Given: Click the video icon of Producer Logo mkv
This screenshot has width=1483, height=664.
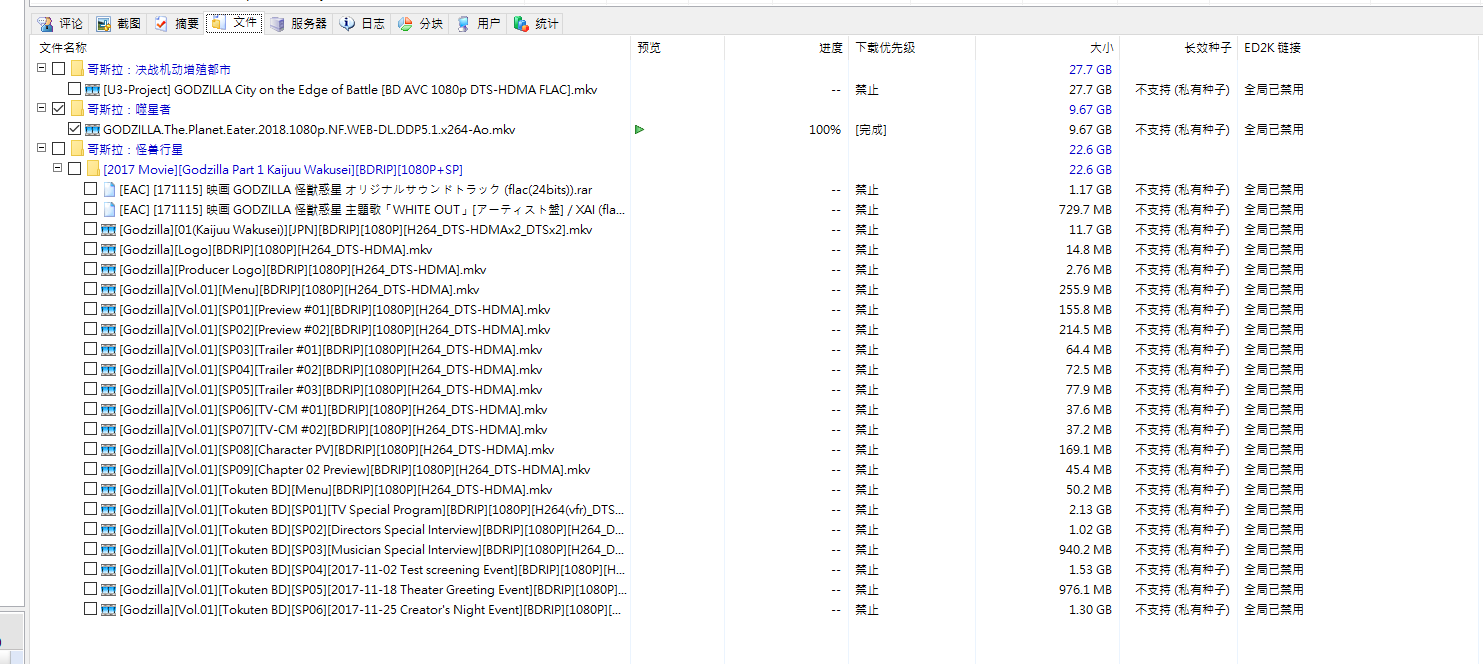Looking at the screenshot, I should pyautogui.click(x=108, y=270).
